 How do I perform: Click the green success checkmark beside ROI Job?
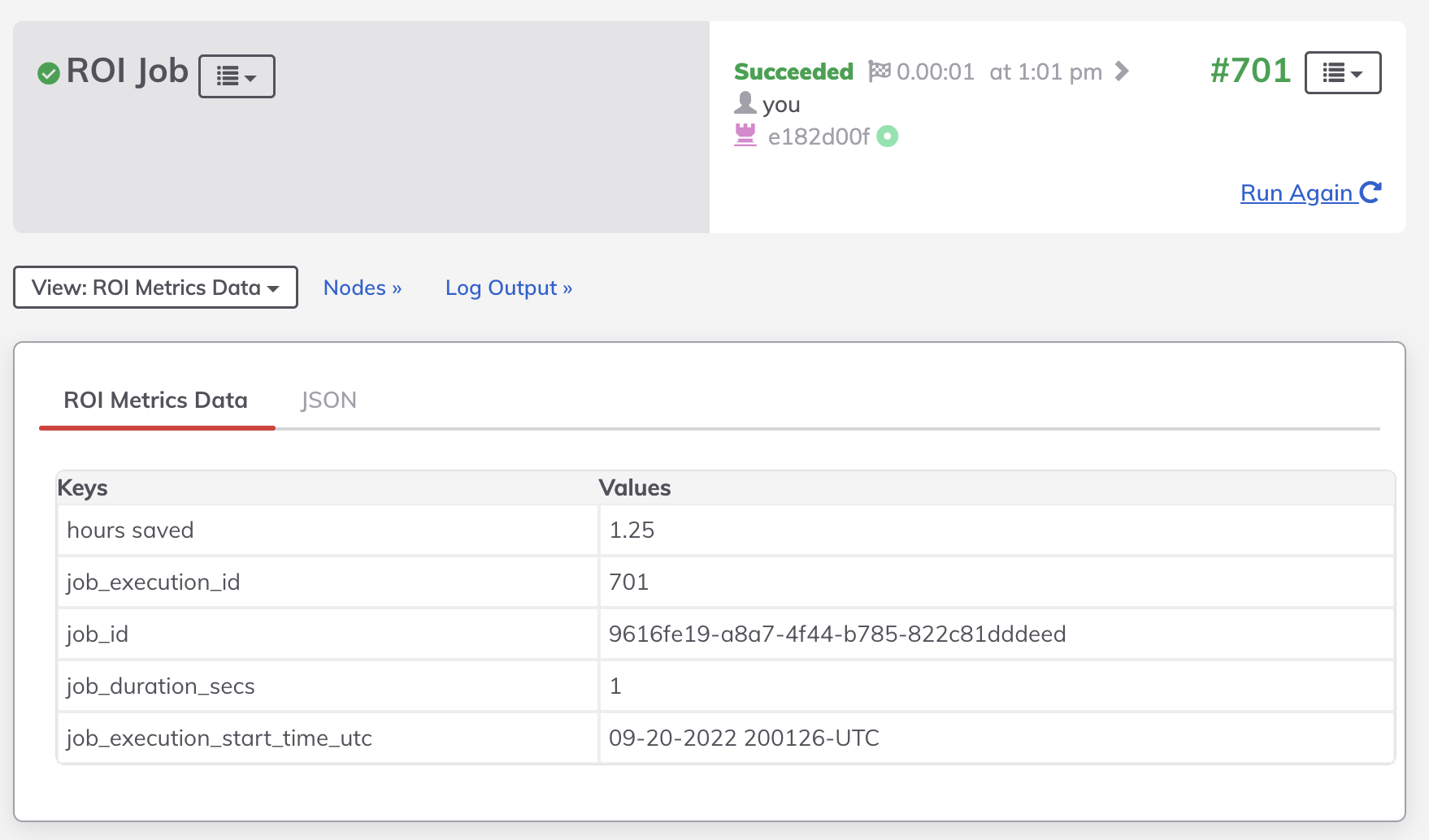49,73
